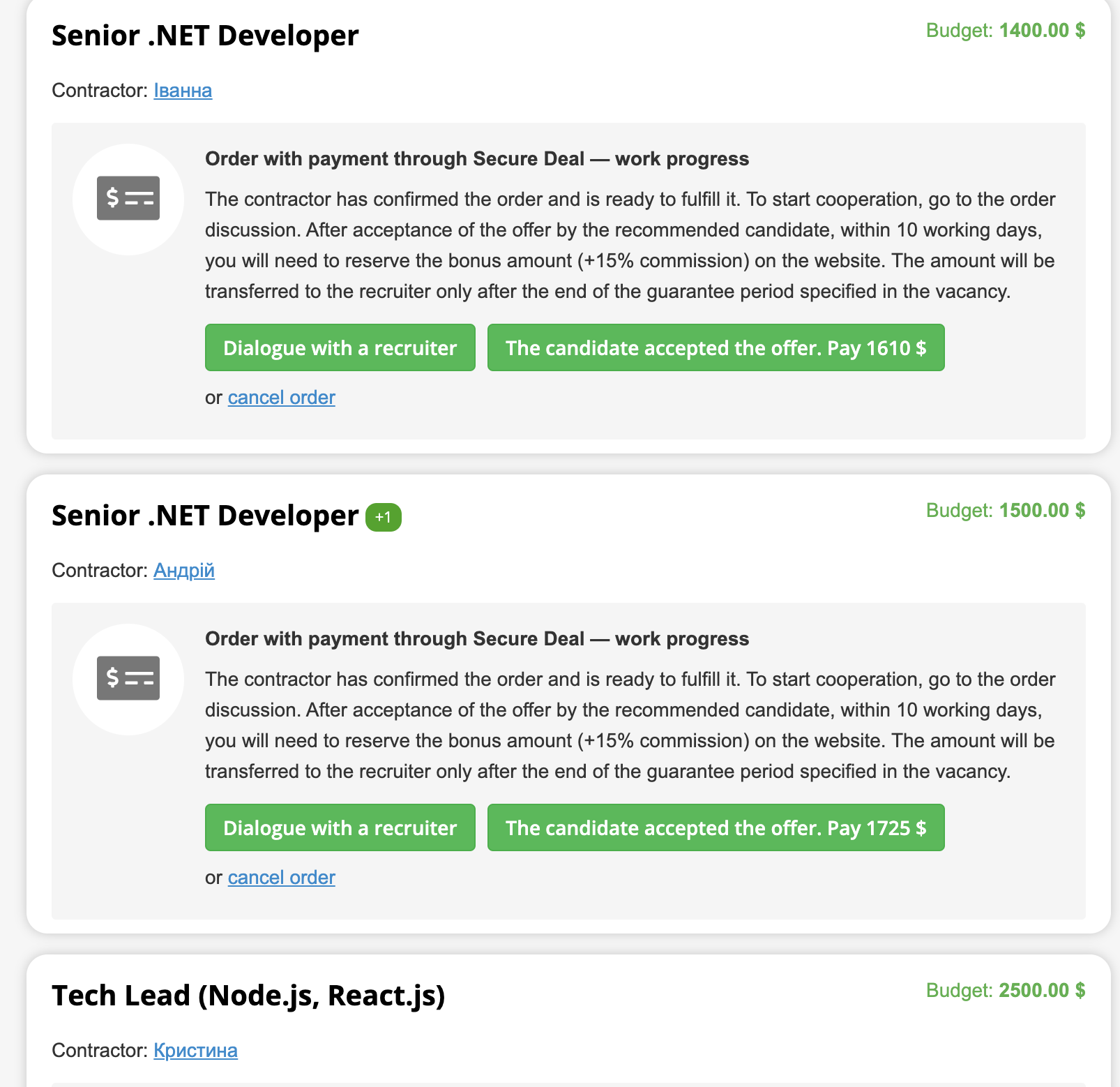Open Dialogue with a recruiter for Іванна's order
Image resolution: width=1120 pixels, height=1087 pixels.
pos(340,347)
